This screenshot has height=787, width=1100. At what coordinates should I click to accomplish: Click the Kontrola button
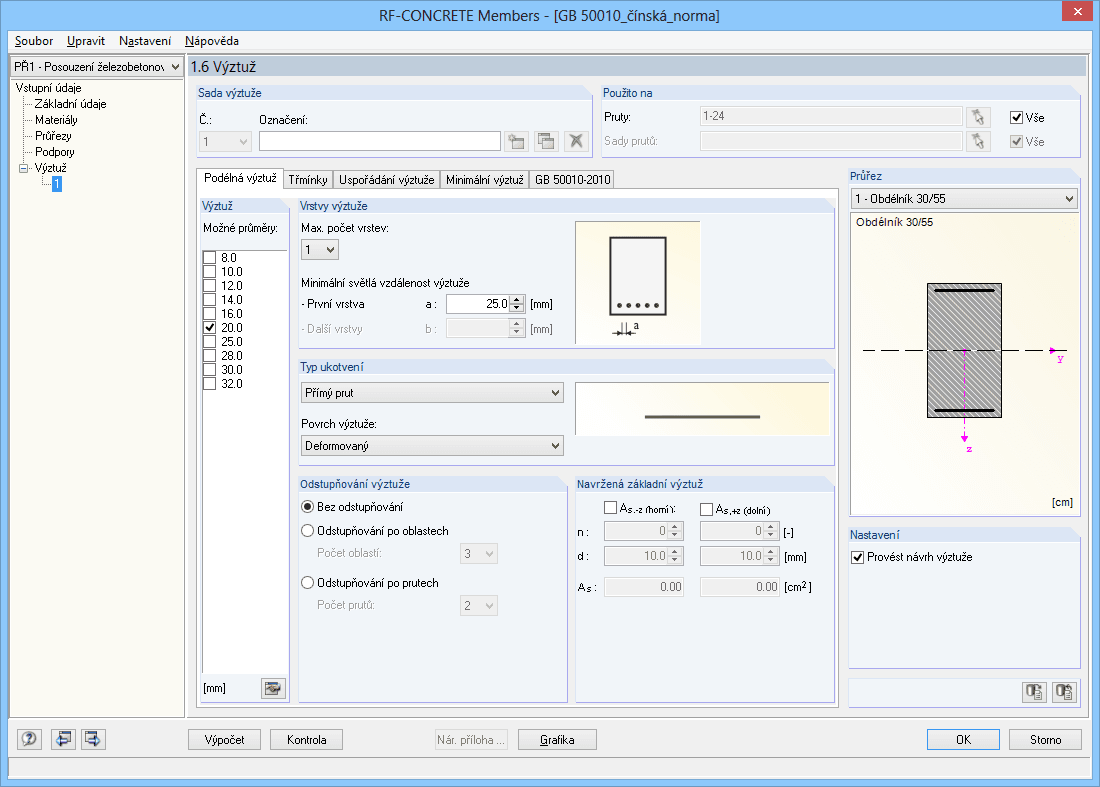click(x=307, y=739)
